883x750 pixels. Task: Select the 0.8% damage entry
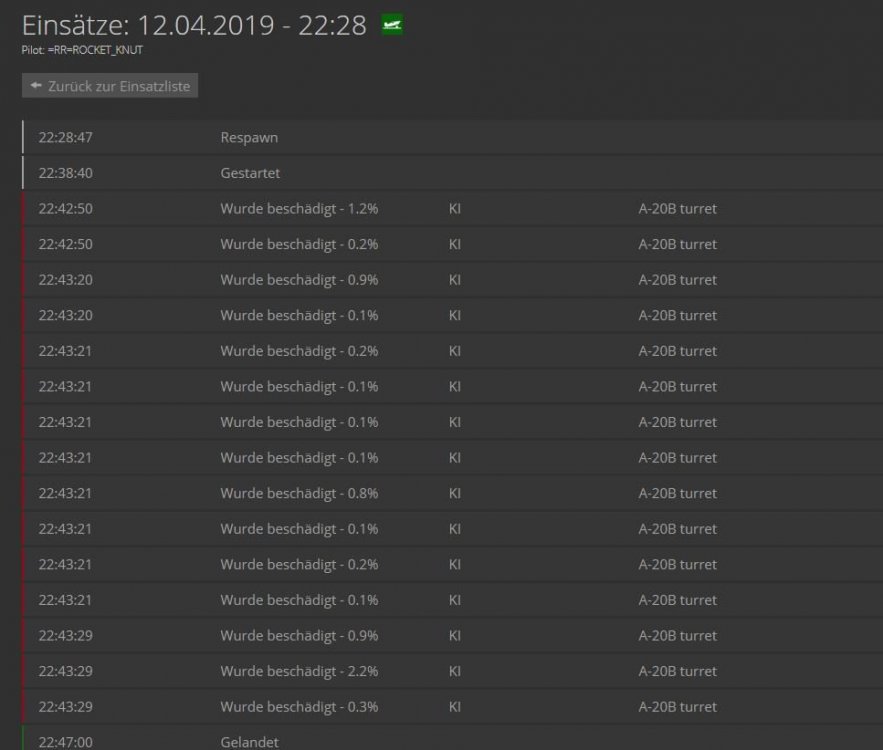click(x=299, y=493)
